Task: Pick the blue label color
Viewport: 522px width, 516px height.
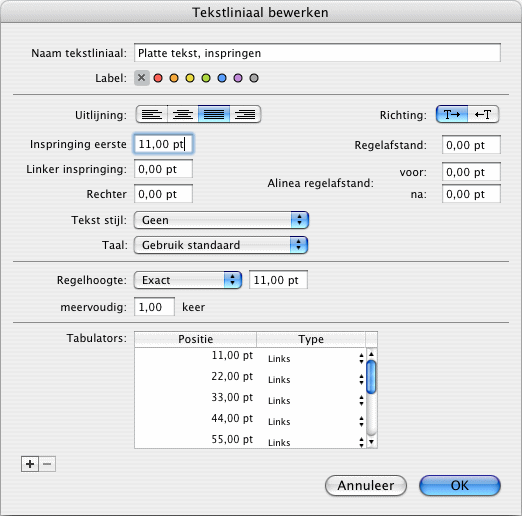Action: pyautogui.click(x=222, y=78)
